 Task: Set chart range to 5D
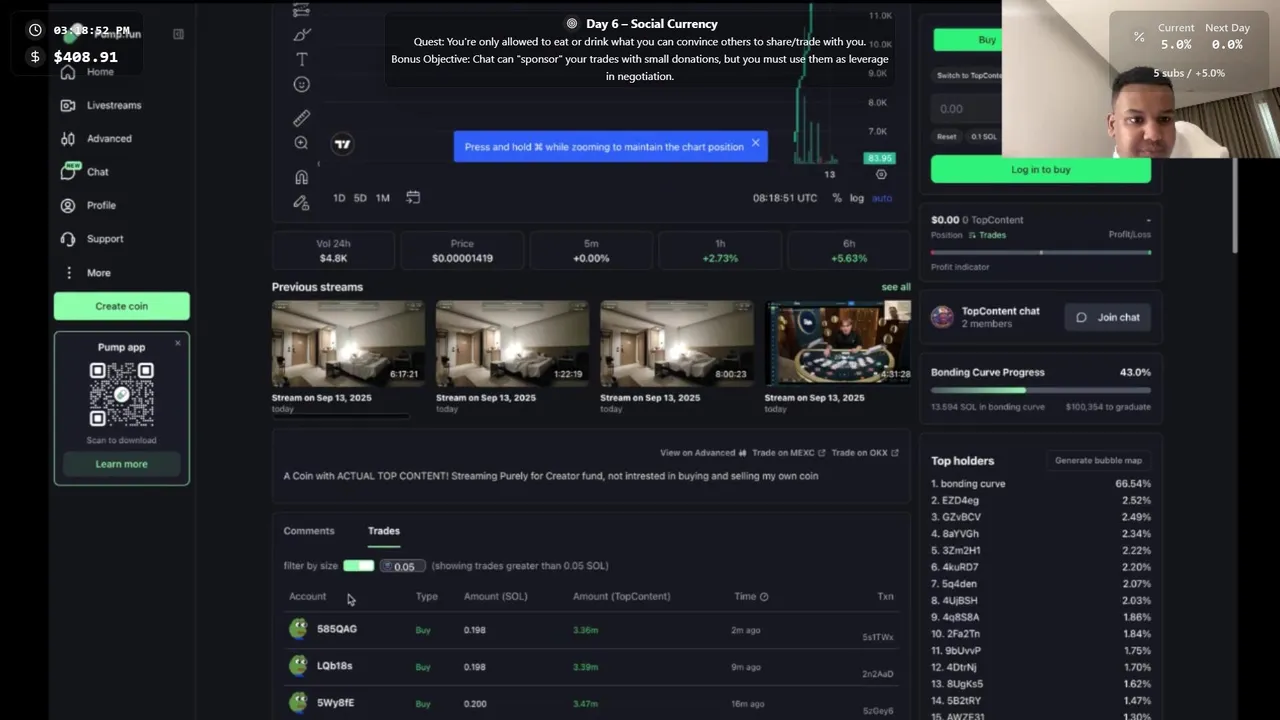point(360,198)
